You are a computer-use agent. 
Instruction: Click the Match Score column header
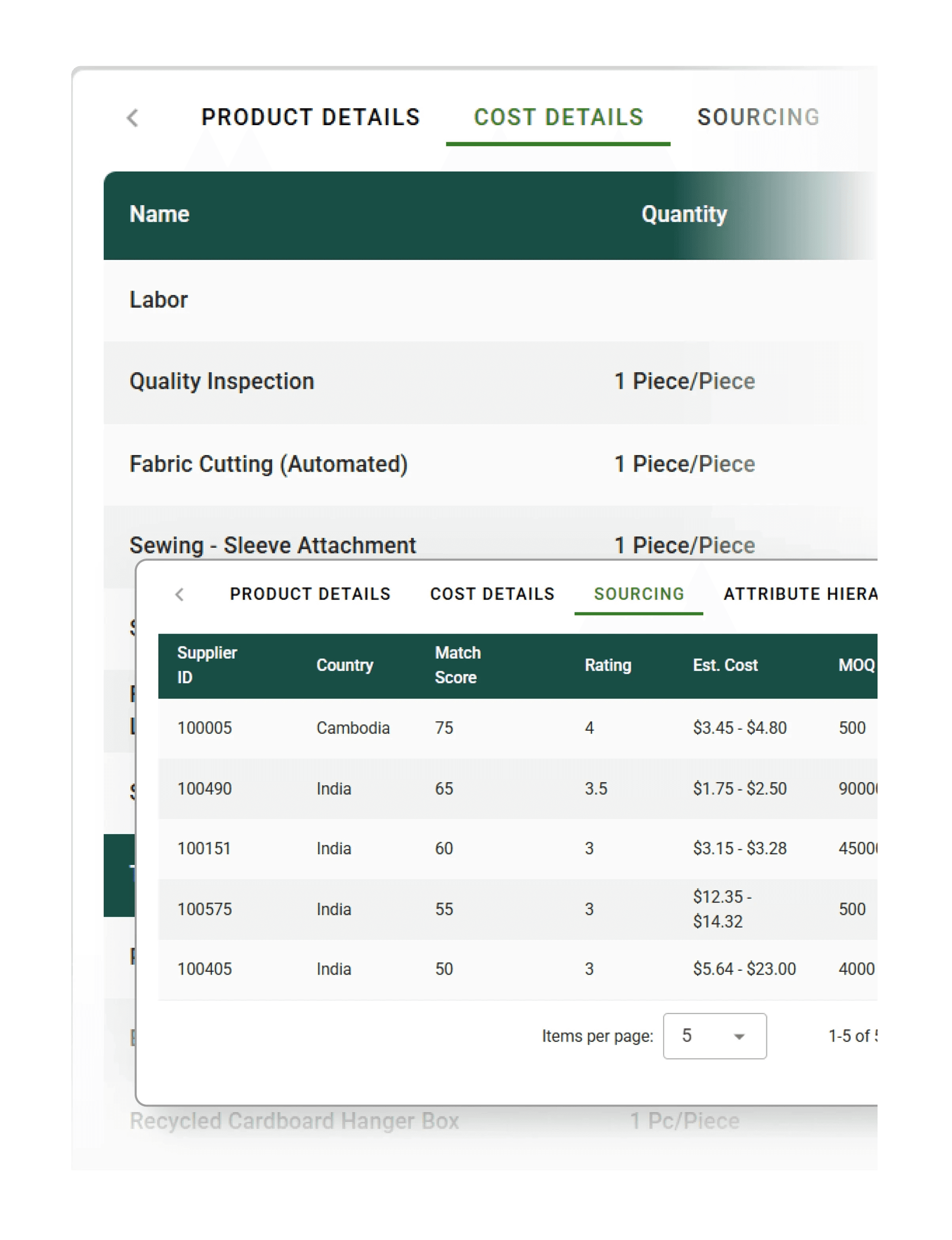tap(457, 665)
